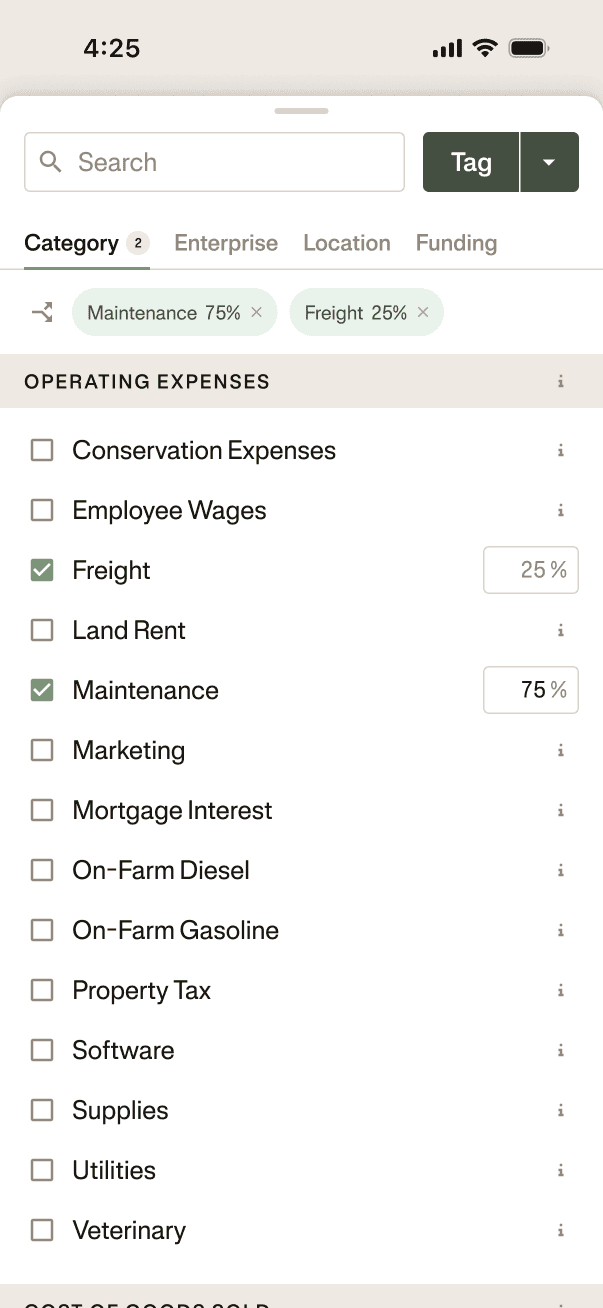Open the Marketing category info
This screenshot has height=1308, width=603.
tap(561, 750)
